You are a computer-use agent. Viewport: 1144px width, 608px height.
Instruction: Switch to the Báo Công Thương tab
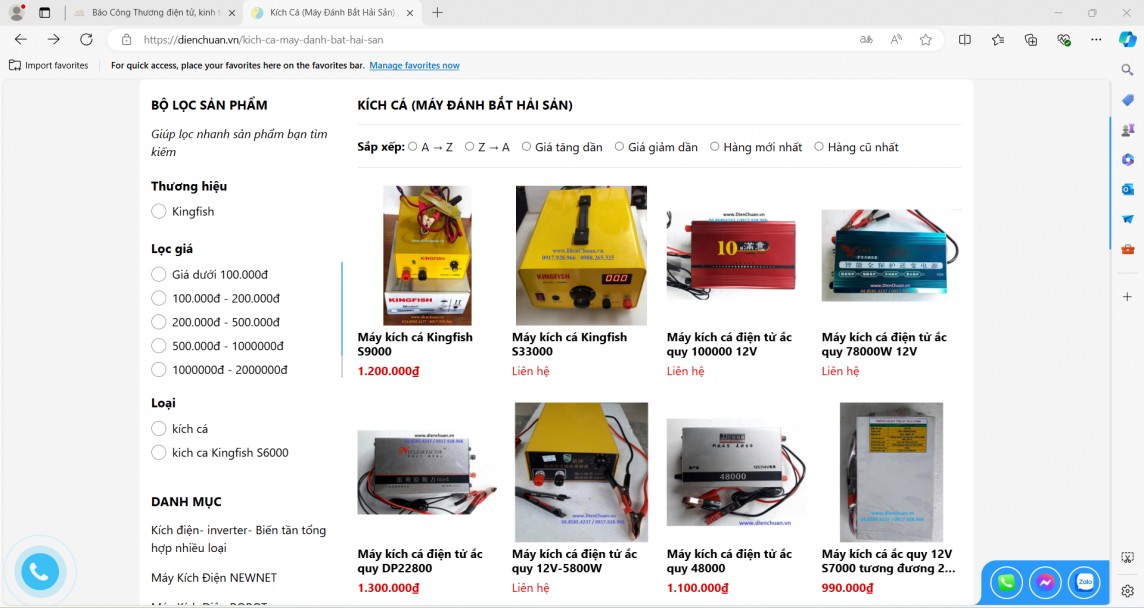click(x=154, y=12)
